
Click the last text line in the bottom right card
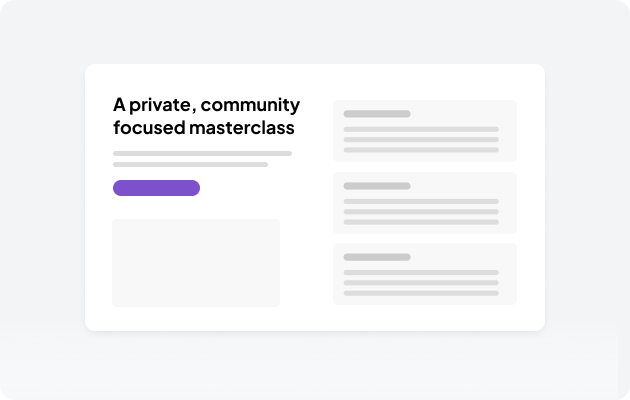point(421,293)
